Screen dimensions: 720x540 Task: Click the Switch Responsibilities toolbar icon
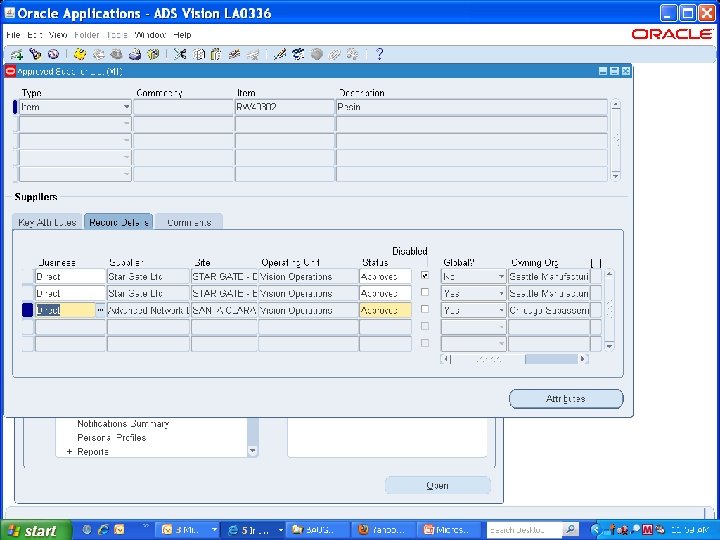tap(116, 55)
